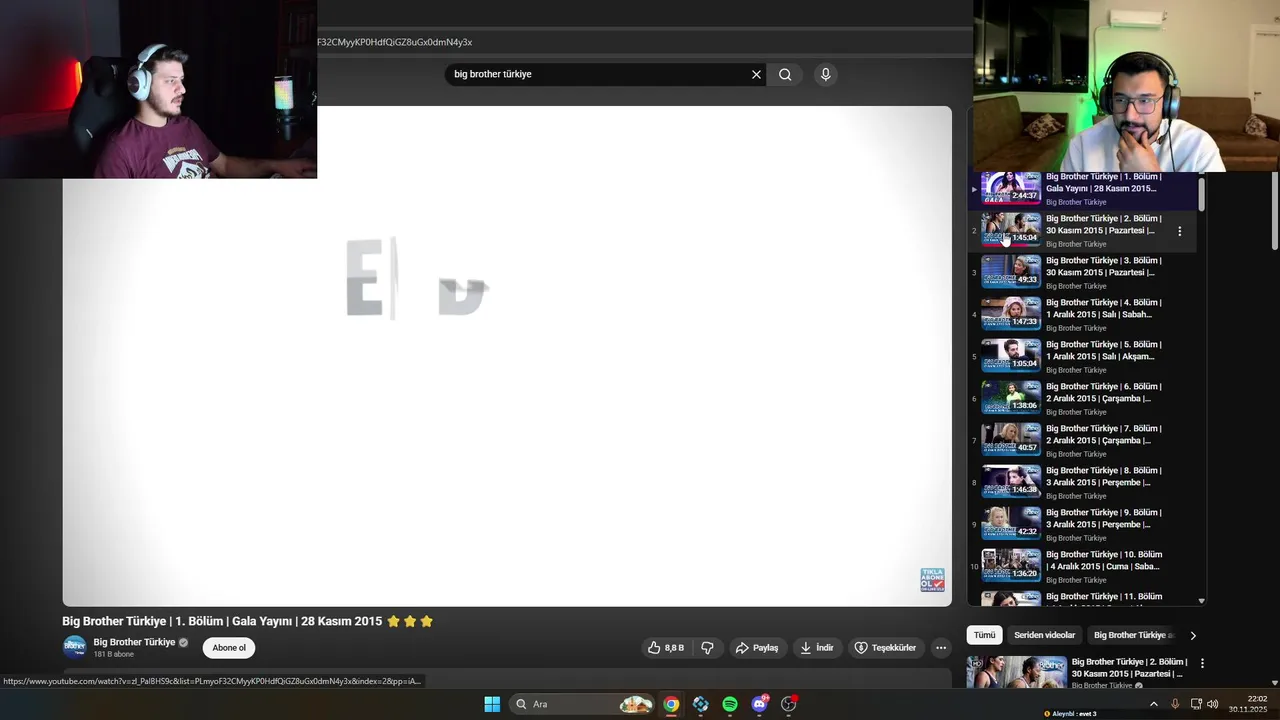Click the 181 B abone subscriber count
Image resolution: width=1280 pixels, height=720 pixels.
[113, 654]
